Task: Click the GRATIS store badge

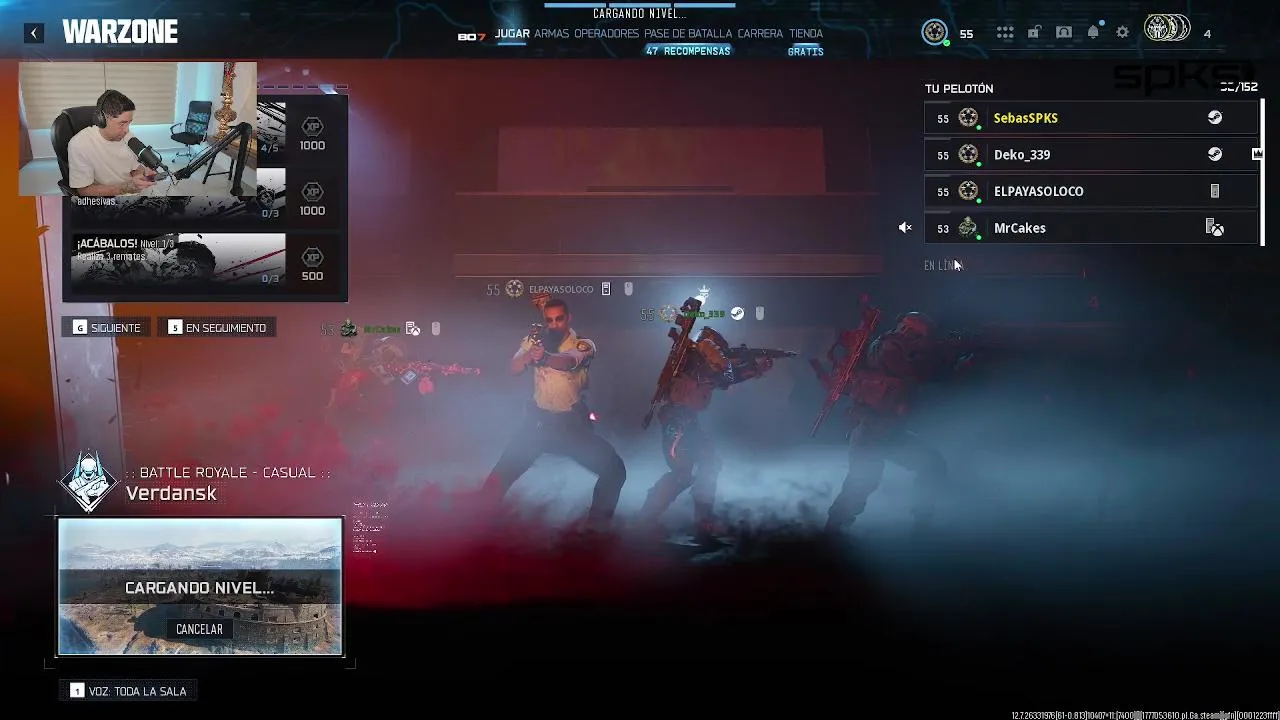Action: pyautogui.click(x=805, y=51)
